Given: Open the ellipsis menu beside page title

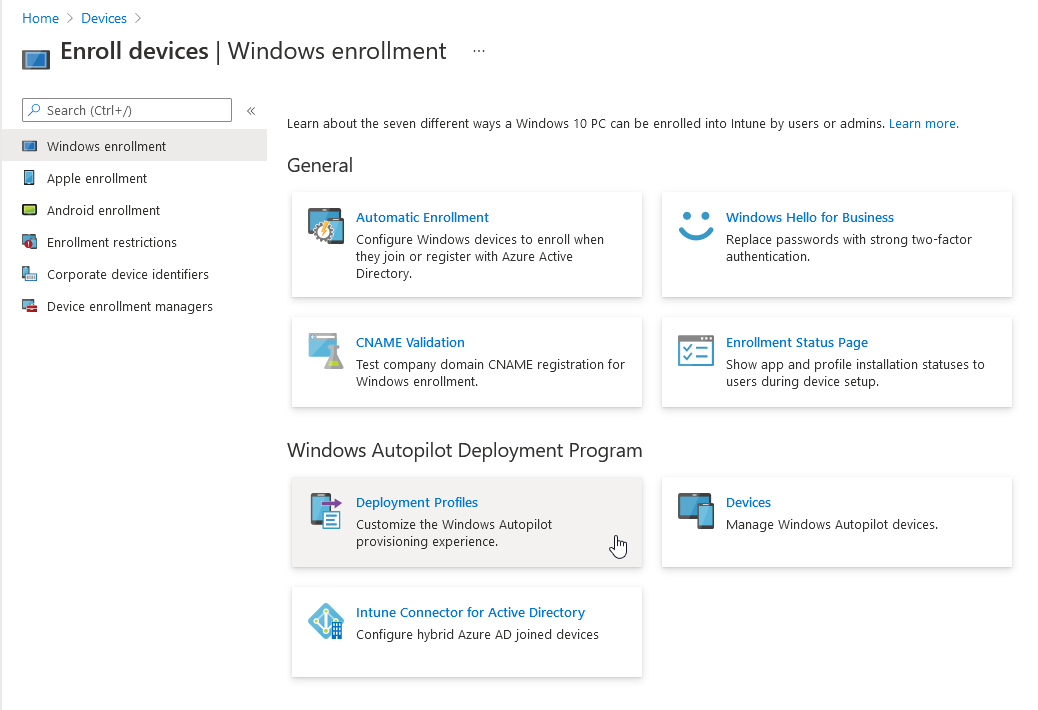Looking at the screenshot, I should [479, 51].
